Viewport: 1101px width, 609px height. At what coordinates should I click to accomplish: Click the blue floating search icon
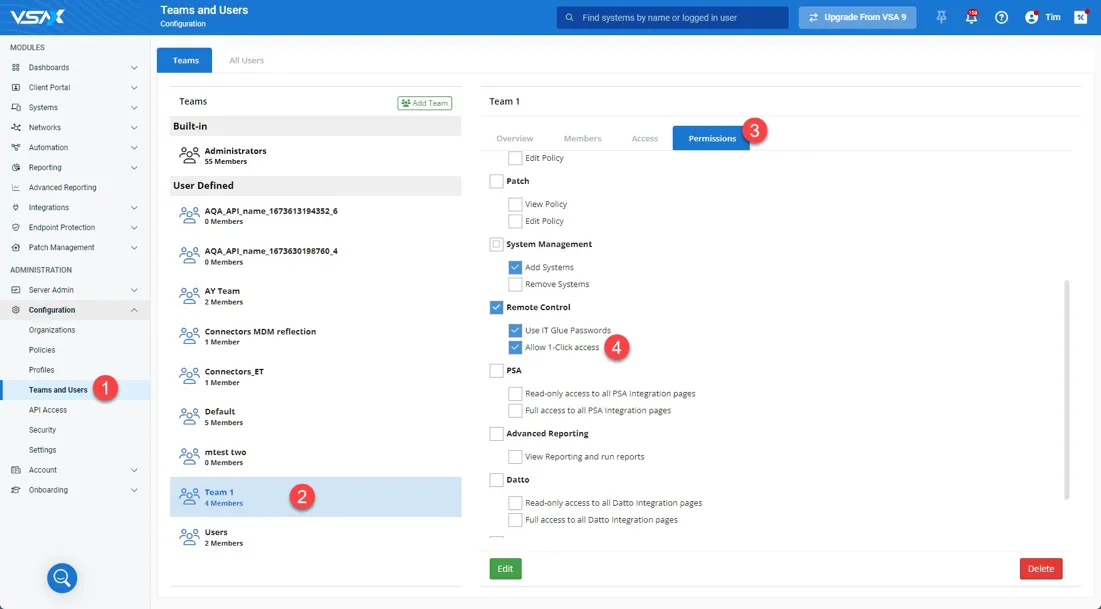62,577
